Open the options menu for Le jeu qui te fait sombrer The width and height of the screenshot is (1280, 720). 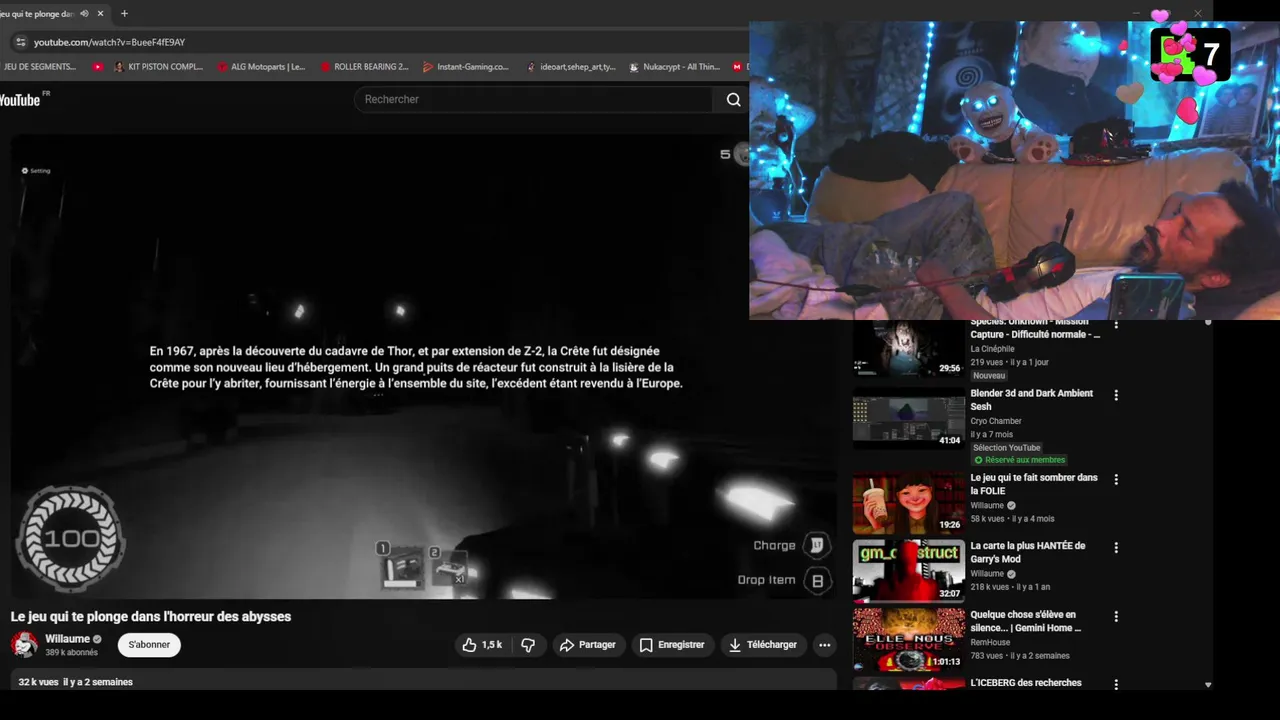[x=1116, y=479]
